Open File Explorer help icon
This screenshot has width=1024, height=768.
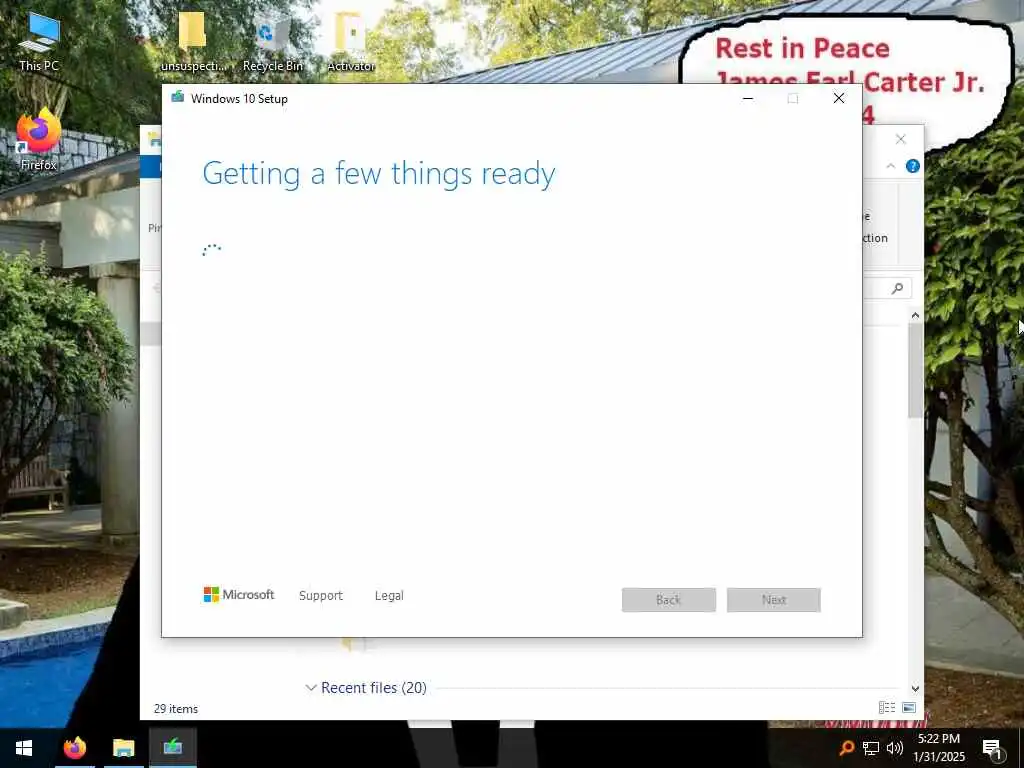(913, 166)
